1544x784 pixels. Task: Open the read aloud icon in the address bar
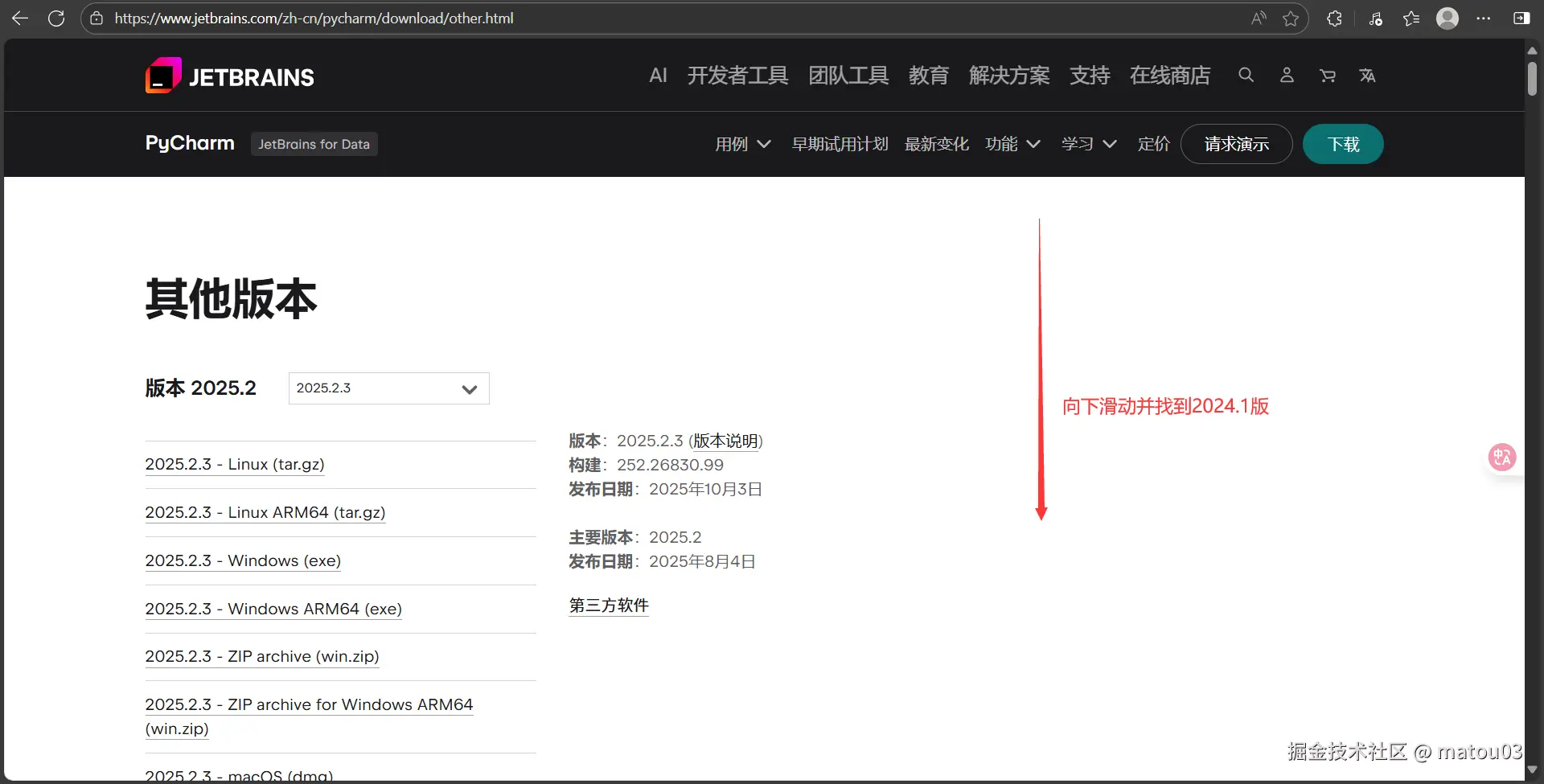1259,18
